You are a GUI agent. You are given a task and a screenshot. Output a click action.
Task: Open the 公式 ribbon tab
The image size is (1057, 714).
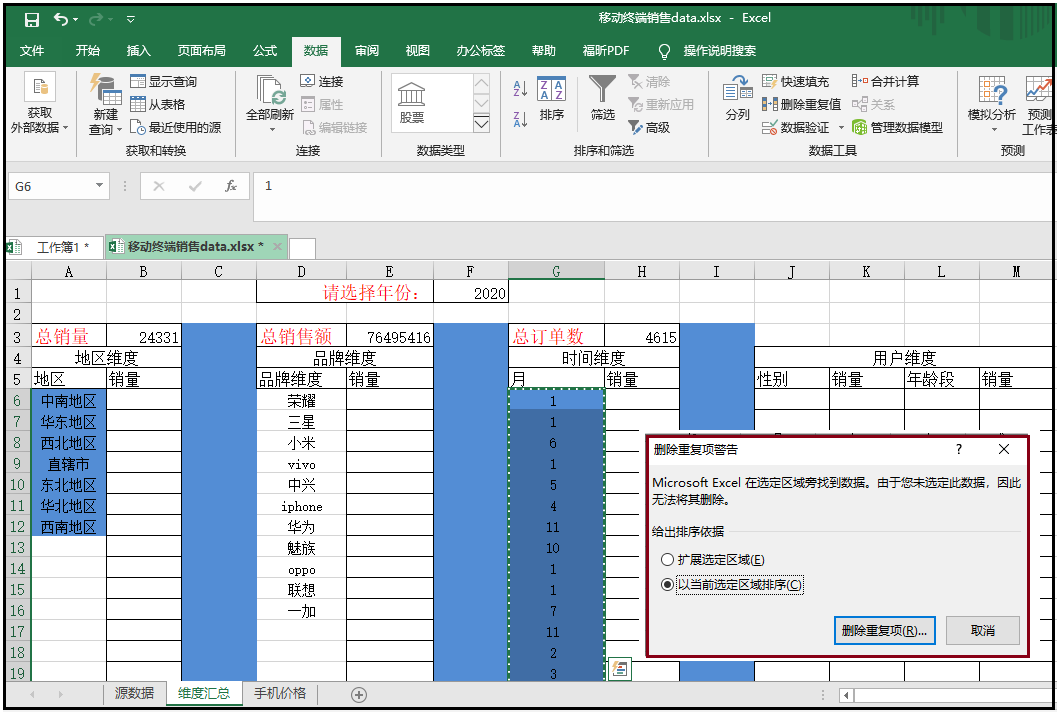[x=265, y=51]
